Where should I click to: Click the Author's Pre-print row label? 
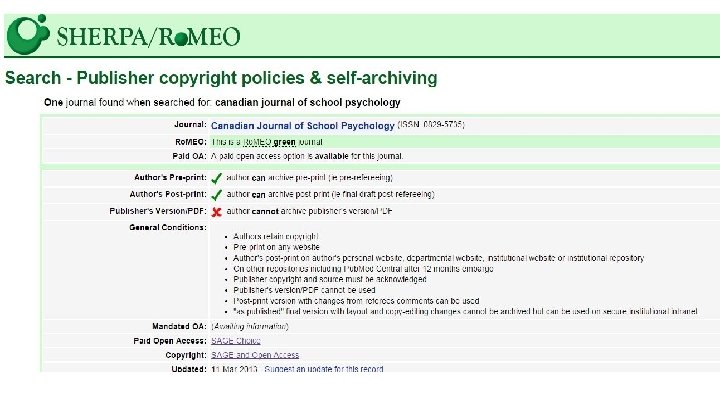click(168, 177)
